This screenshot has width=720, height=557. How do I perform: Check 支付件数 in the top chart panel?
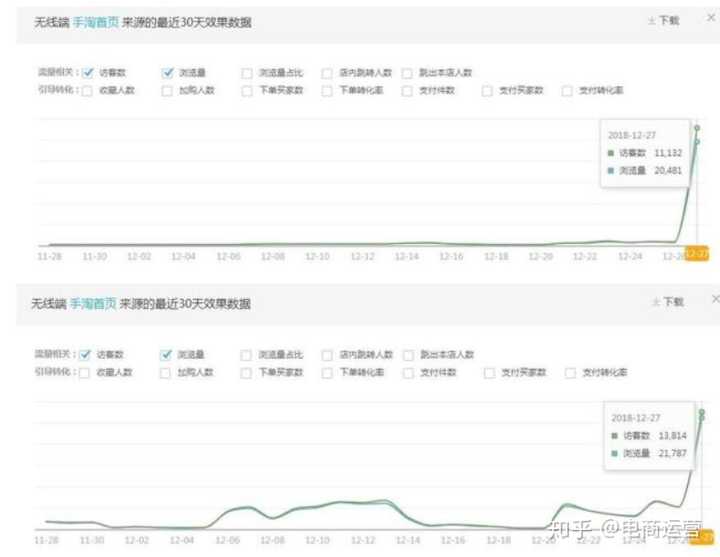[x=407, y=90]
